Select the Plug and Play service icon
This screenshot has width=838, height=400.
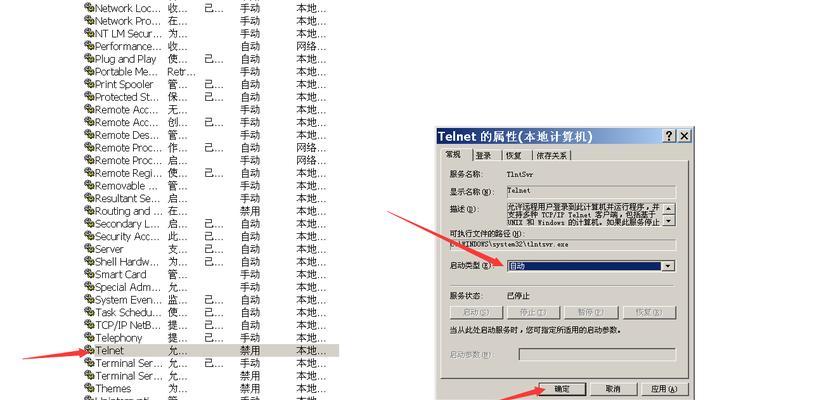[89, 59]
